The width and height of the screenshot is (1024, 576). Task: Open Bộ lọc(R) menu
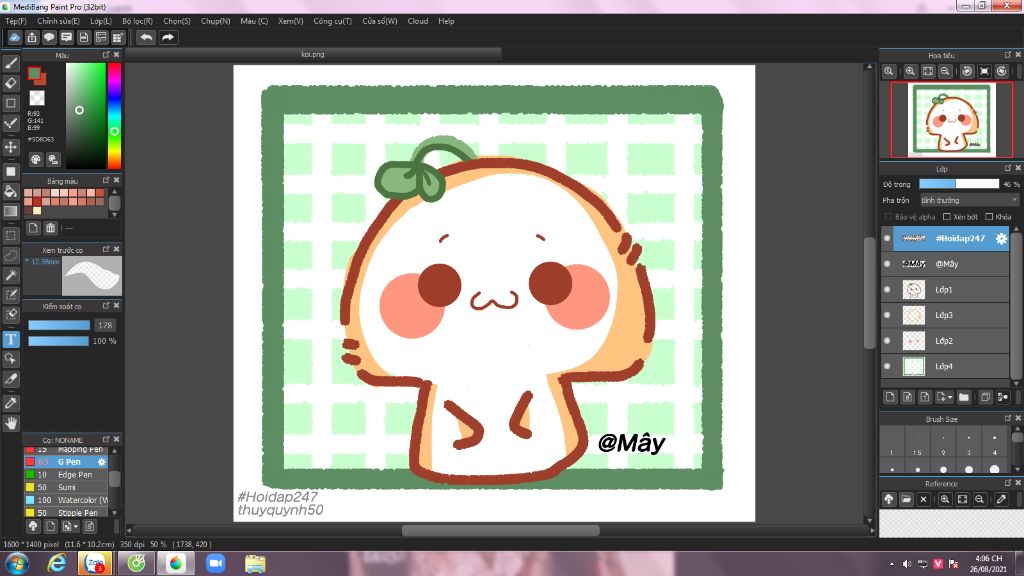137,21
